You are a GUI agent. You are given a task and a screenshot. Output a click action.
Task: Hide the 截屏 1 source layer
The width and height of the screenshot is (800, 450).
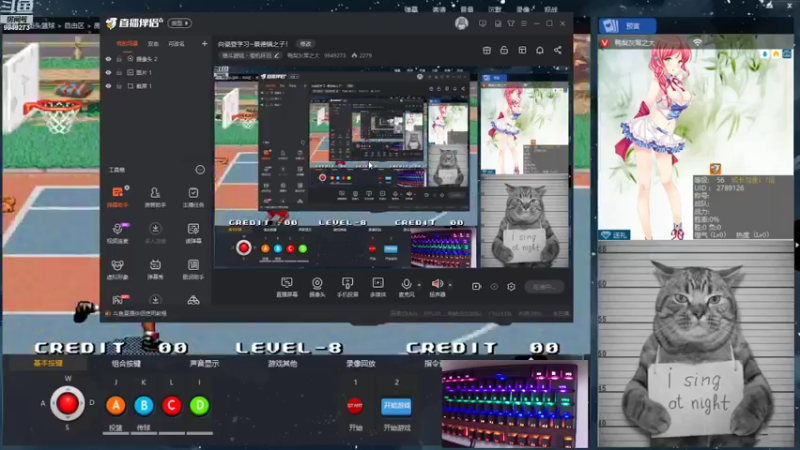click(x=108, y=86)
